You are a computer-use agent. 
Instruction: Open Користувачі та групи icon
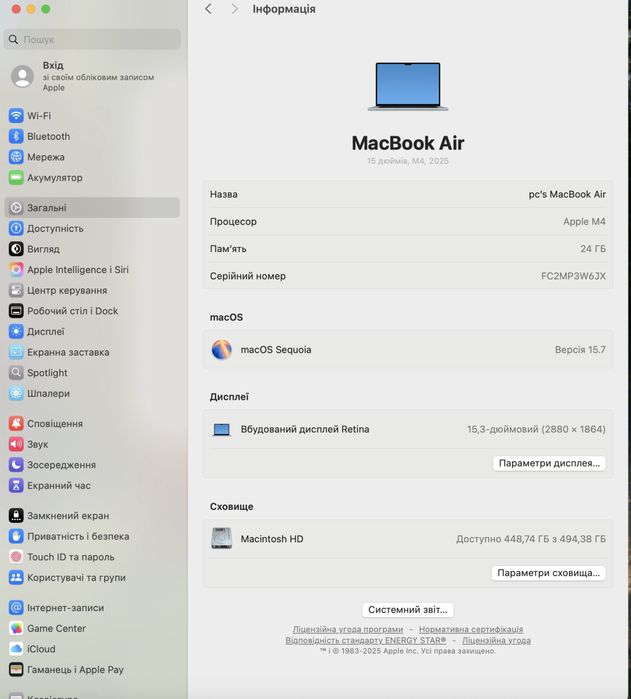tap(16, 577)
